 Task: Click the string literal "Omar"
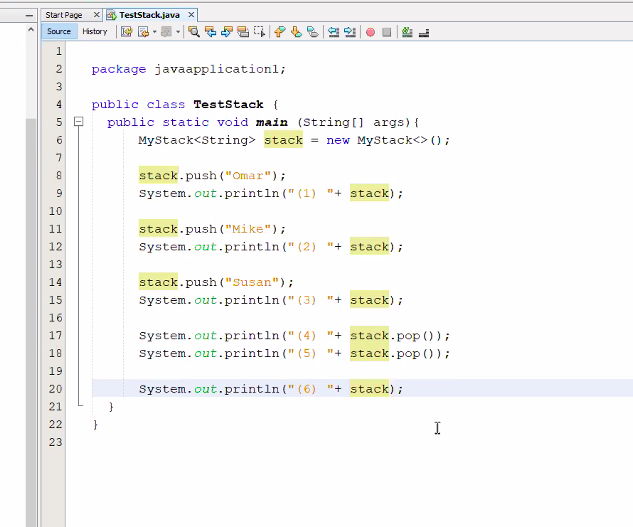click(248, 175)
